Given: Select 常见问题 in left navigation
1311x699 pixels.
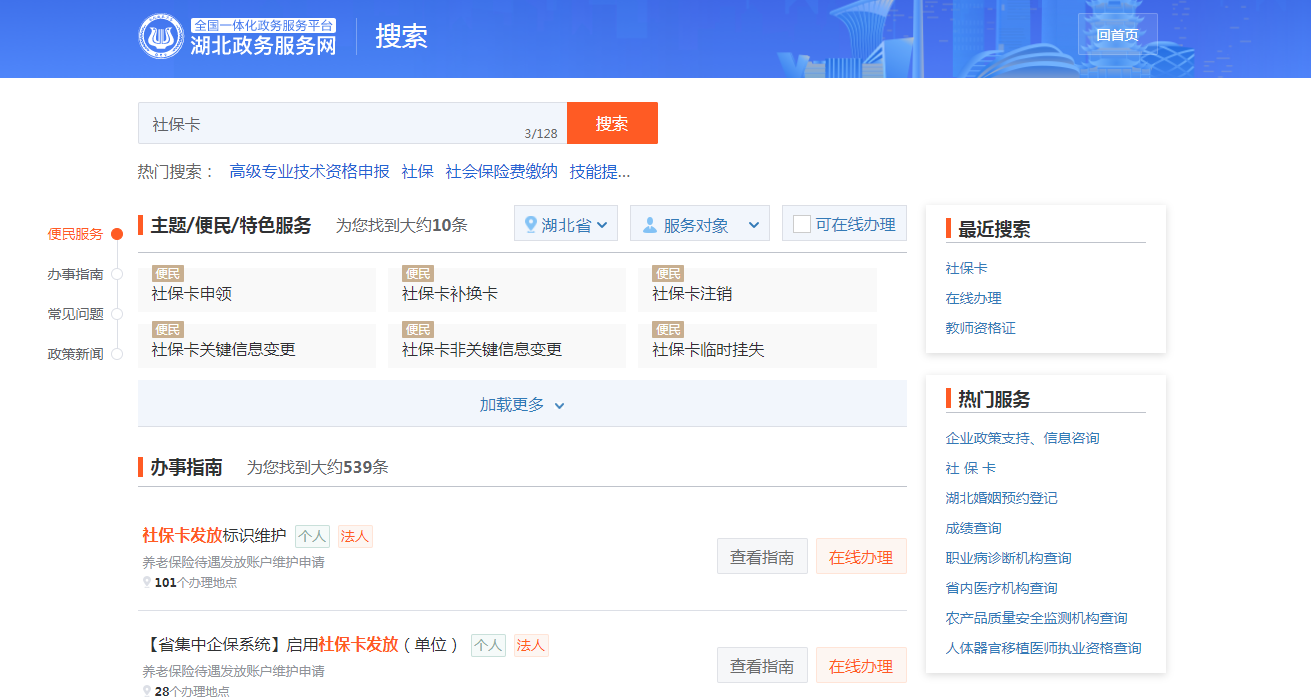Looking at the screenshot, I should [75, 314].
